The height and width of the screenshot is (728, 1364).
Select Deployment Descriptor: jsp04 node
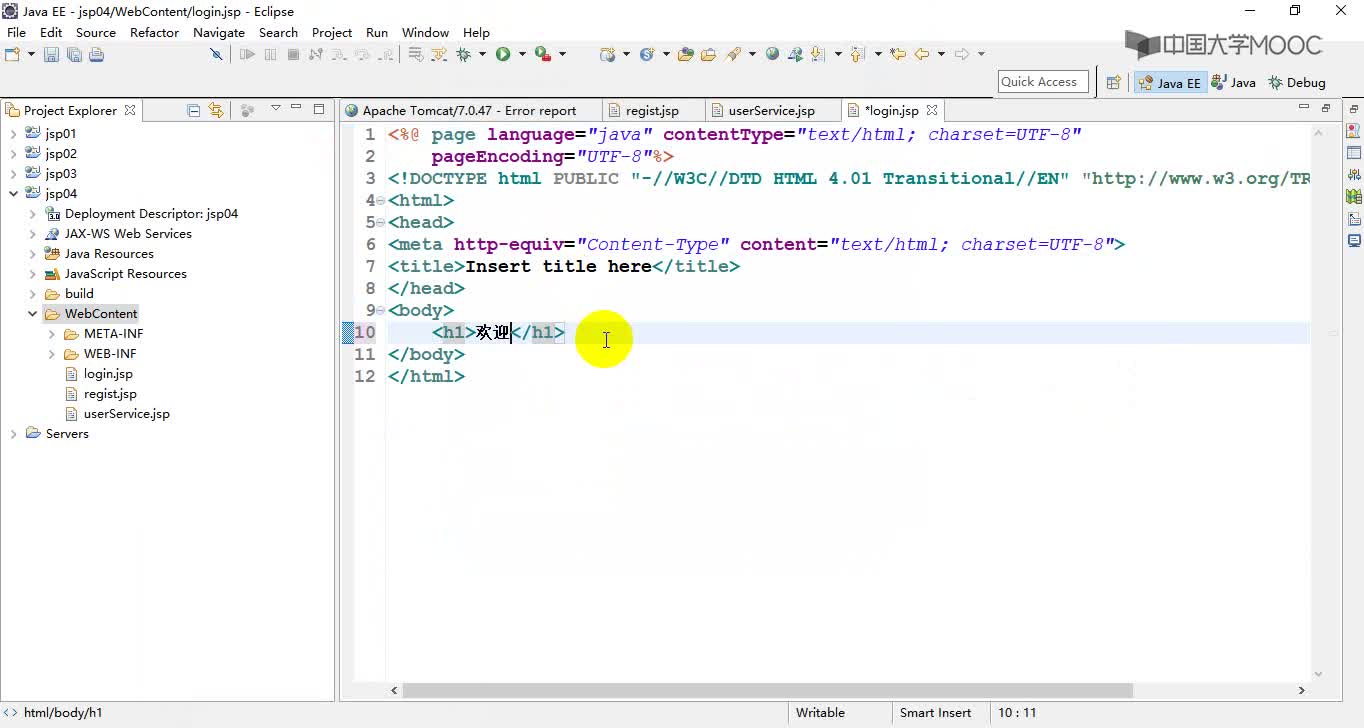click(x=151, y=213)
